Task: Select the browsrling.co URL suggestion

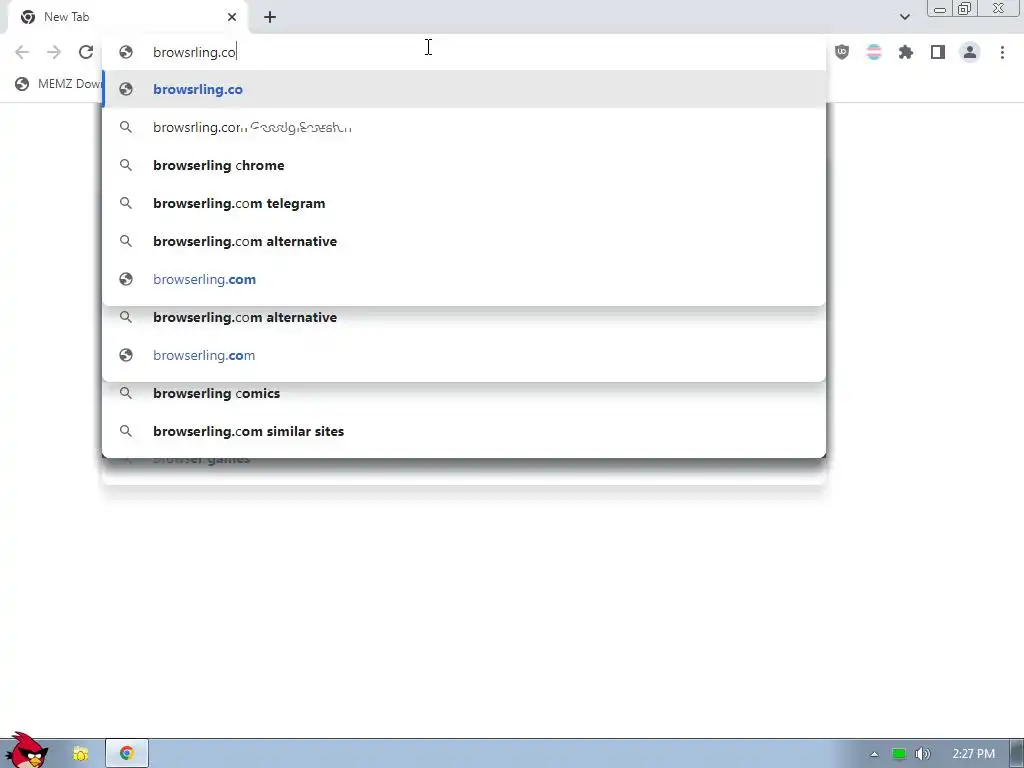Action: [x=464, y=89]
